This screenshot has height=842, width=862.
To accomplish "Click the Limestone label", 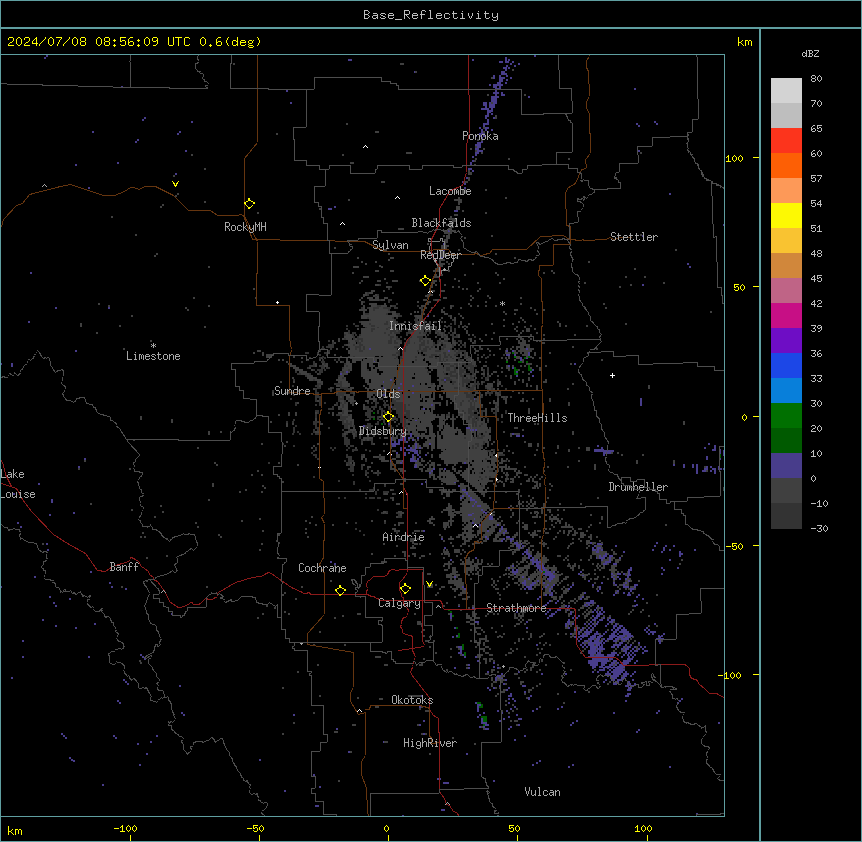I will coord(153,356).
